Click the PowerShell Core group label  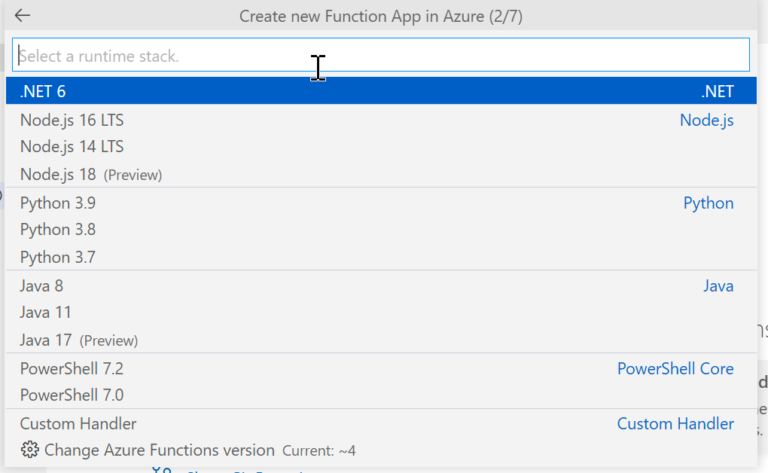pos(675,369)
